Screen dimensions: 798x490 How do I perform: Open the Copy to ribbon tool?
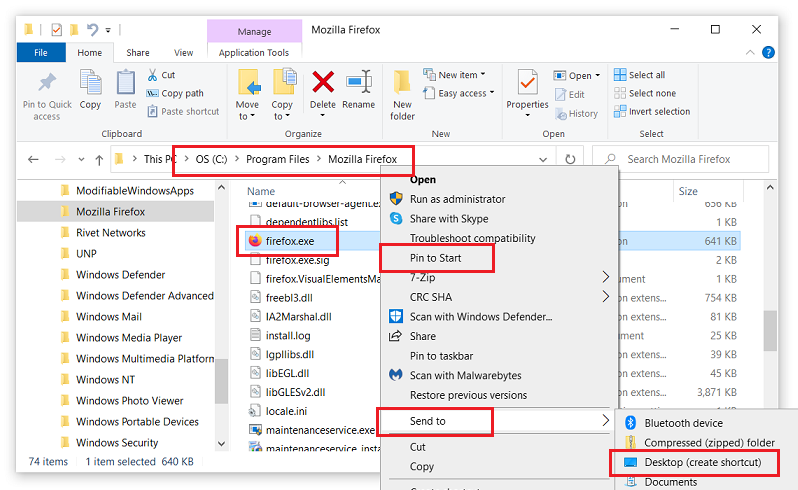click(x=282, y=95)
